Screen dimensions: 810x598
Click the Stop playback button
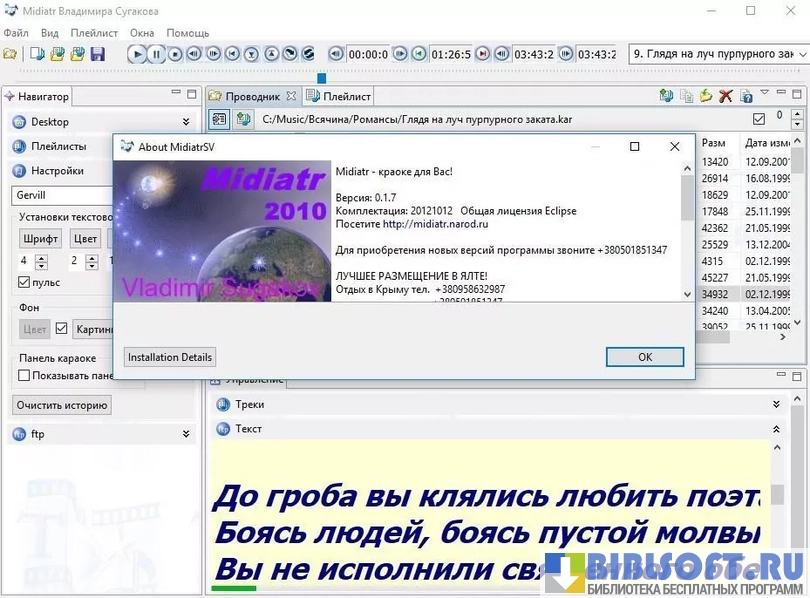click(x=175, y=54)
